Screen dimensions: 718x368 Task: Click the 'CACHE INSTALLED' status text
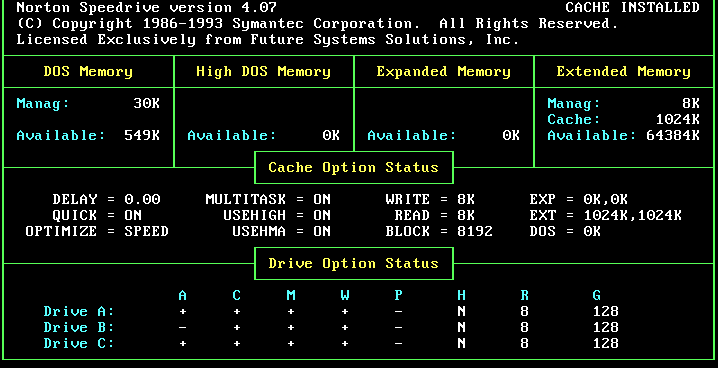pyautogui.click(x=632, y=8)
